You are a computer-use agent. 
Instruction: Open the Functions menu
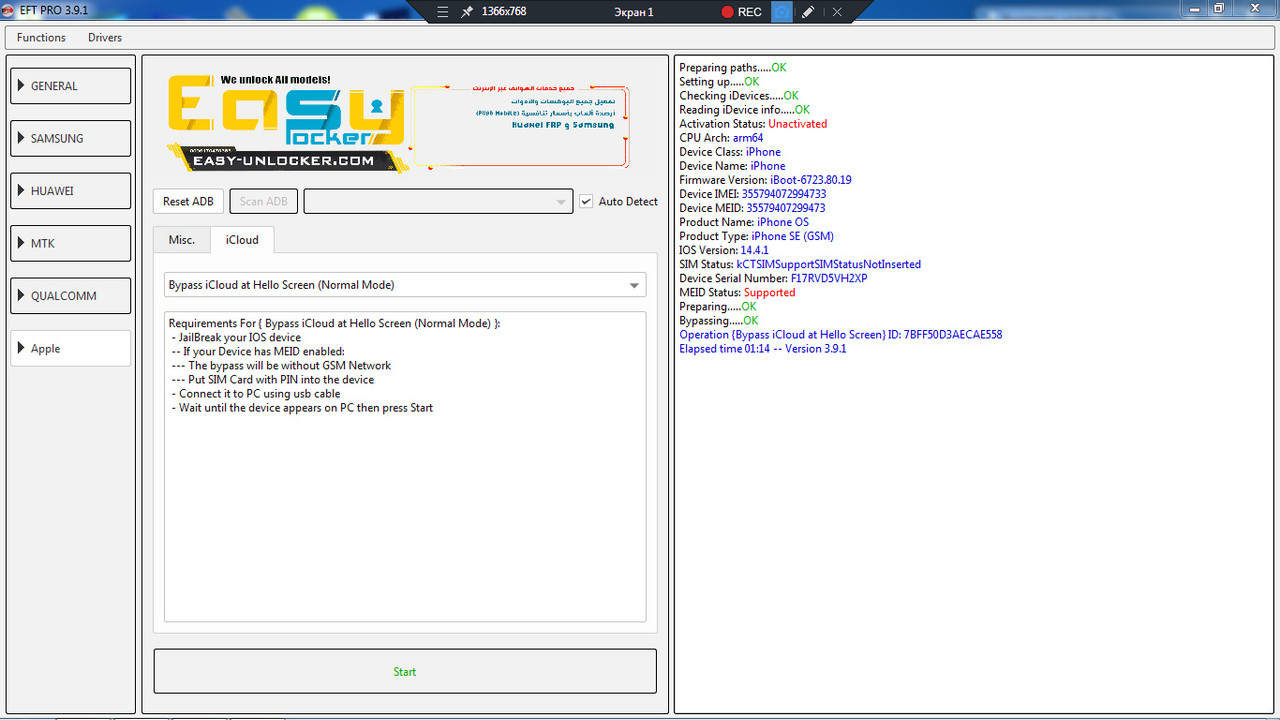[x=41, y=37]
